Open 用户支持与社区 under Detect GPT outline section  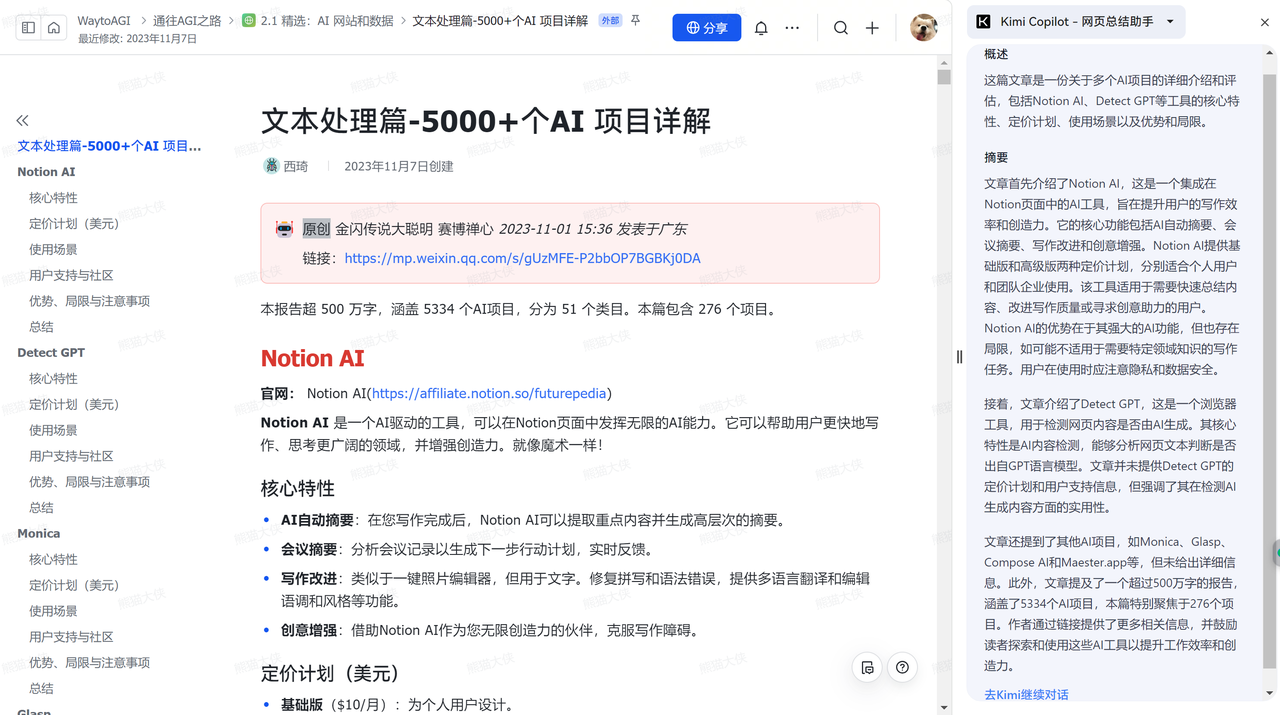click(71, 456)
